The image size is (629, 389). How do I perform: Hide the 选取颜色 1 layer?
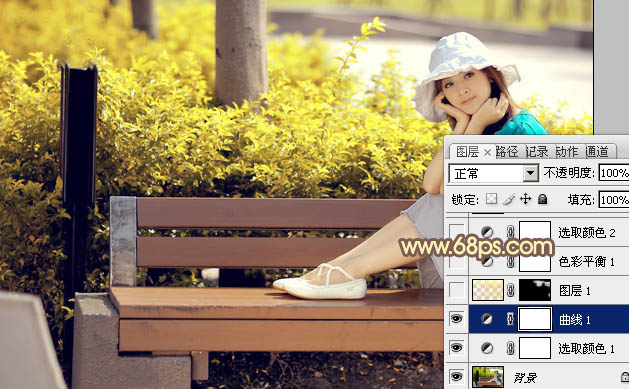tap(456, 348)
